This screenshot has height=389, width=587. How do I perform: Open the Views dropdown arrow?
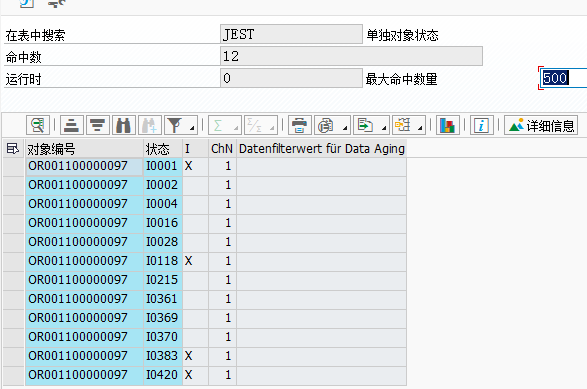tap(345, 128)
